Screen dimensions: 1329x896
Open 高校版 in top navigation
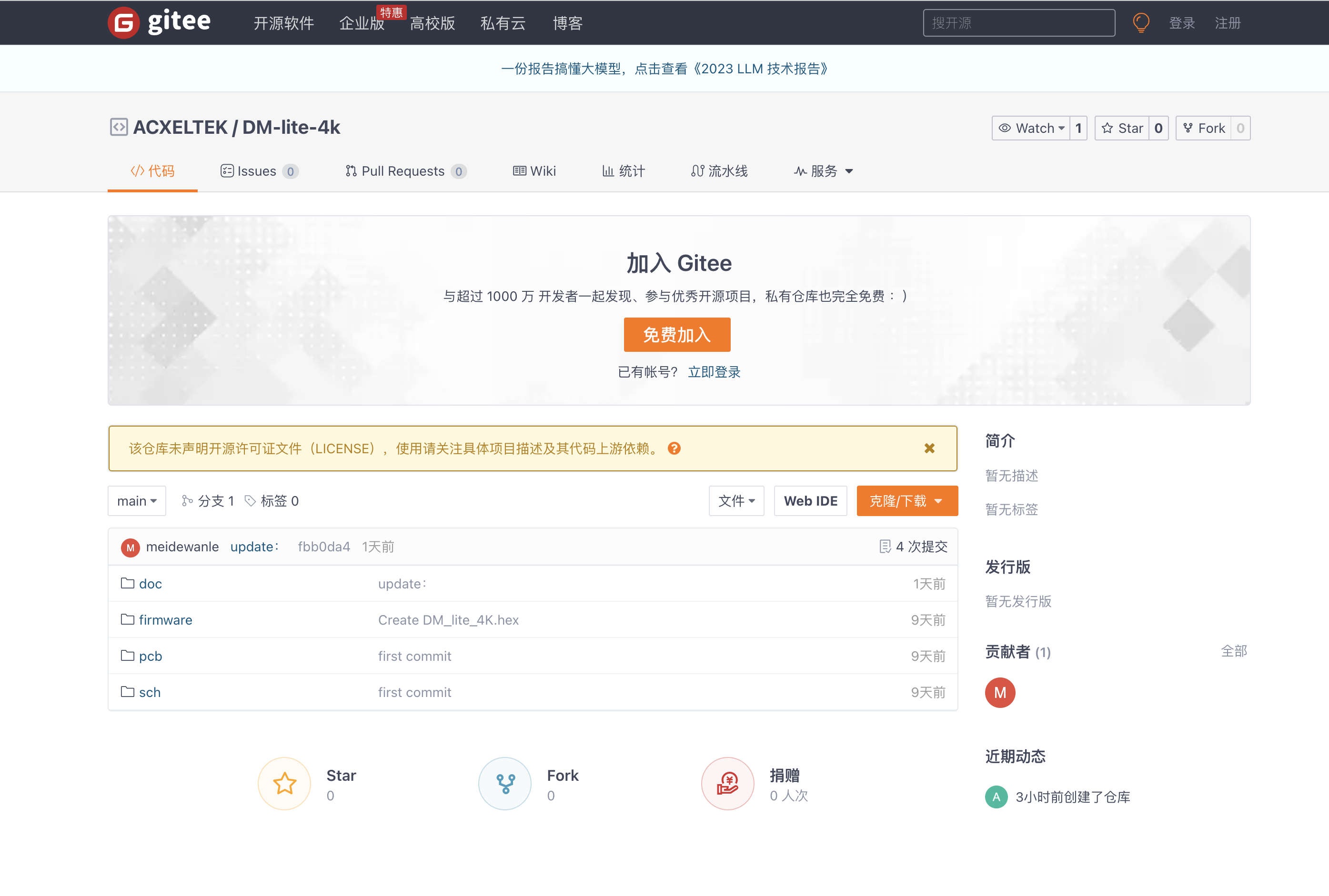click(x=432, y=23)
